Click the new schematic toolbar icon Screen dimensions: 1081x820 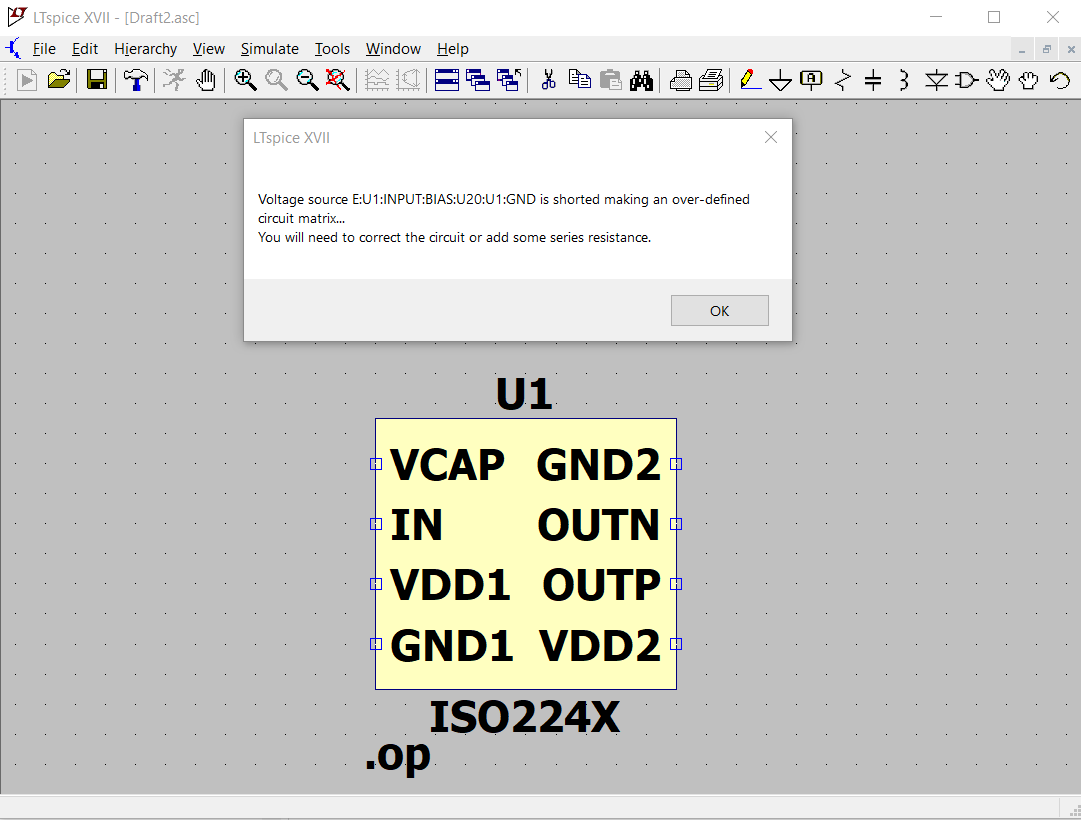click(x=27, y=80)
